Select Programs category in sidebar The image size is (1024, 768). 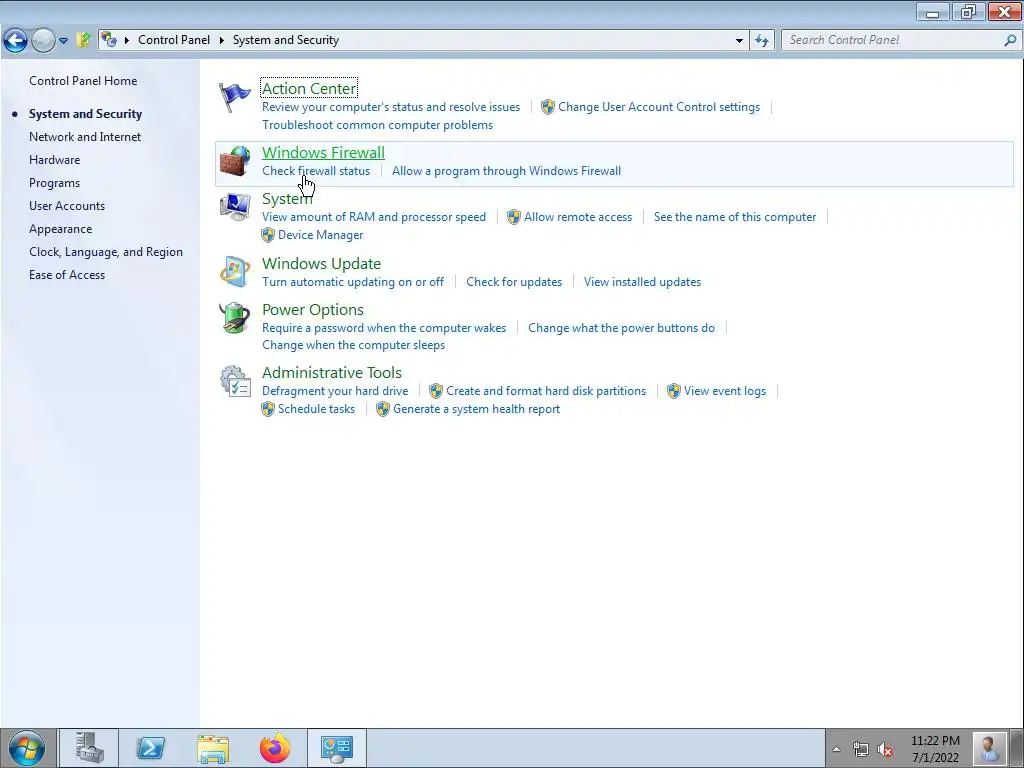pyautogui.click(x=54, y=183)
